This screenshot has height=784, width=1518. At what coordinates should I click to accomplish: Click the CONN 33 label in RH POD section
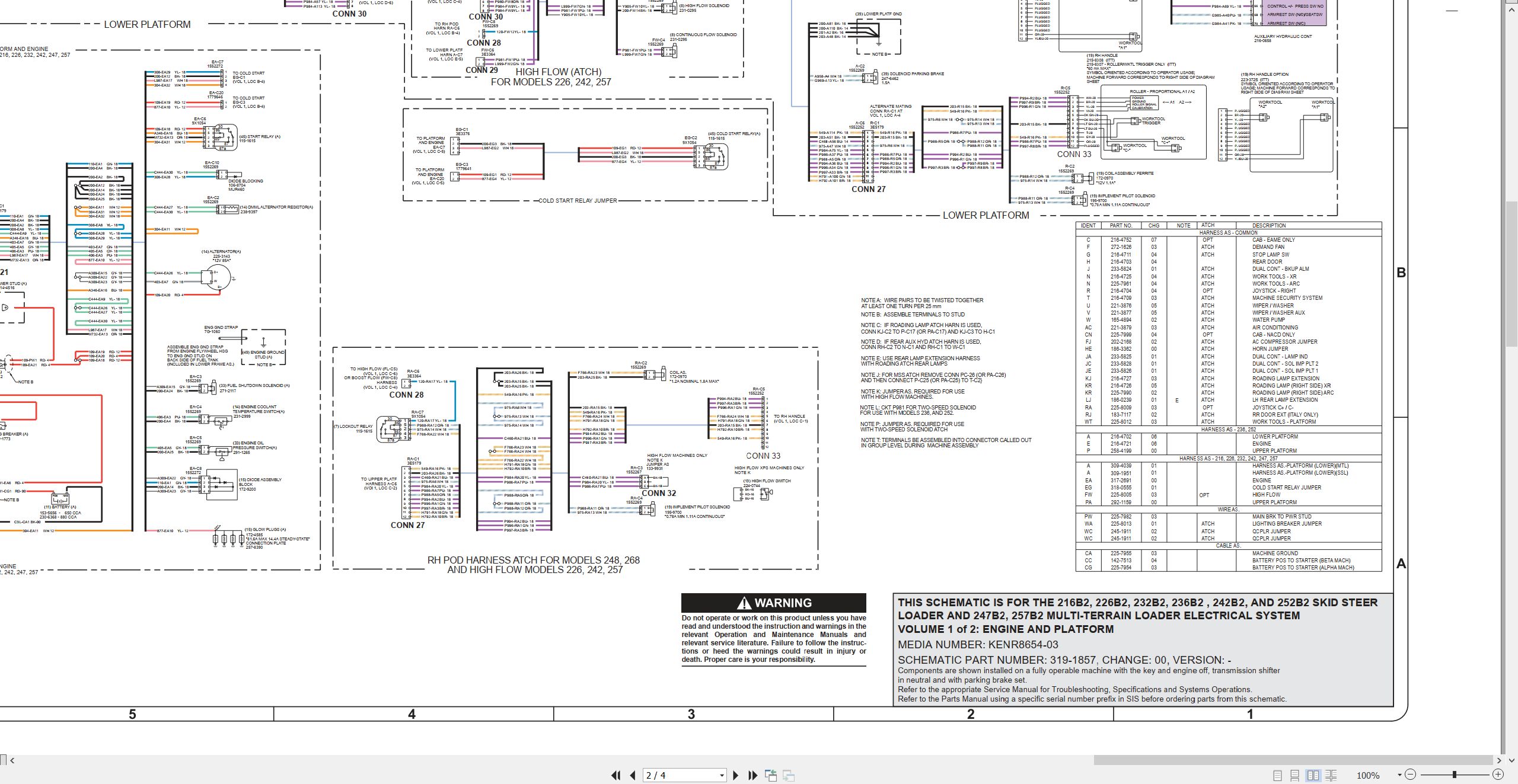[763, 456]
